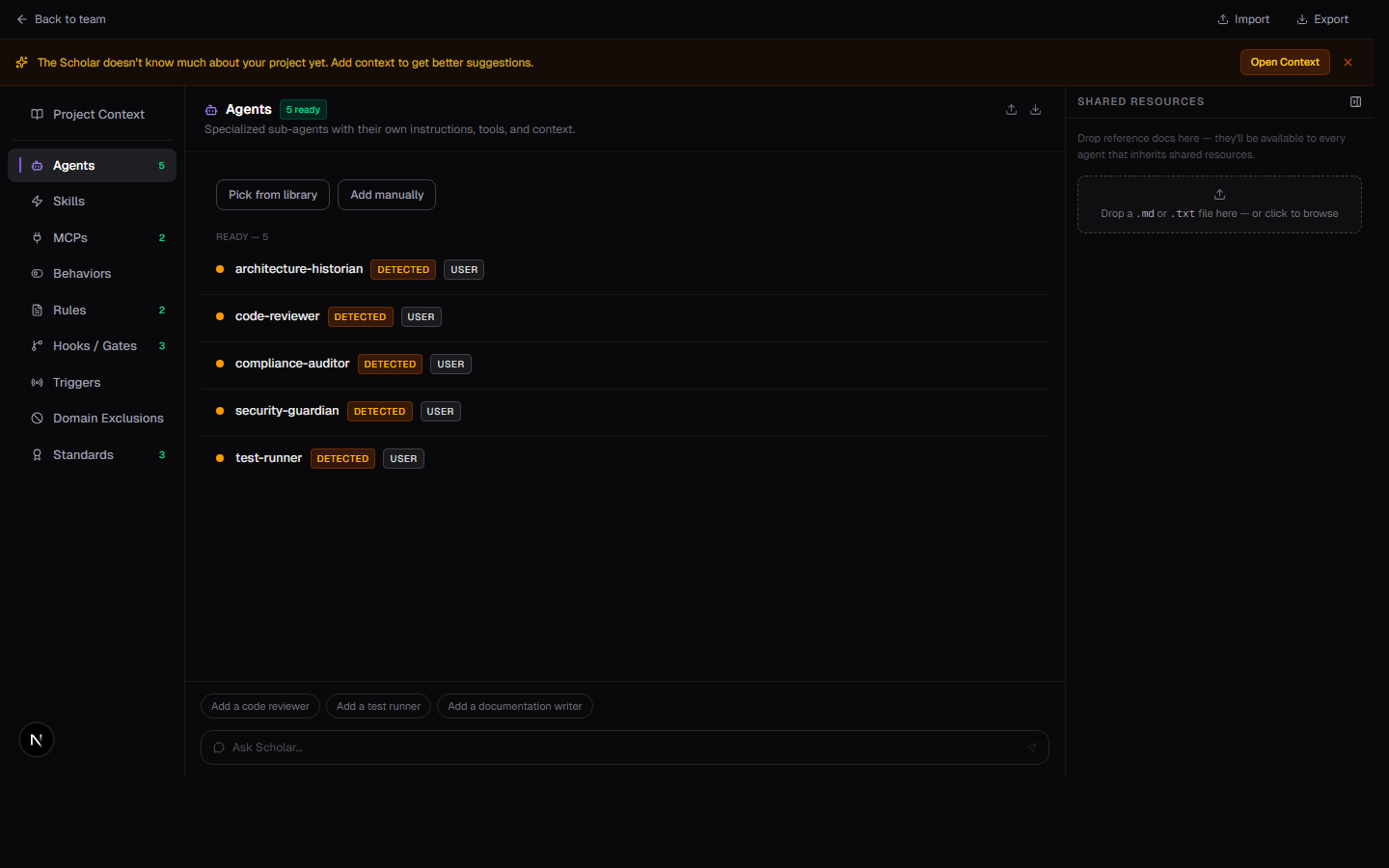The height and width of the screenshot is (868, 1389).
Task: Click the Standards ribbon icon
Action: [x=37, y=455]
